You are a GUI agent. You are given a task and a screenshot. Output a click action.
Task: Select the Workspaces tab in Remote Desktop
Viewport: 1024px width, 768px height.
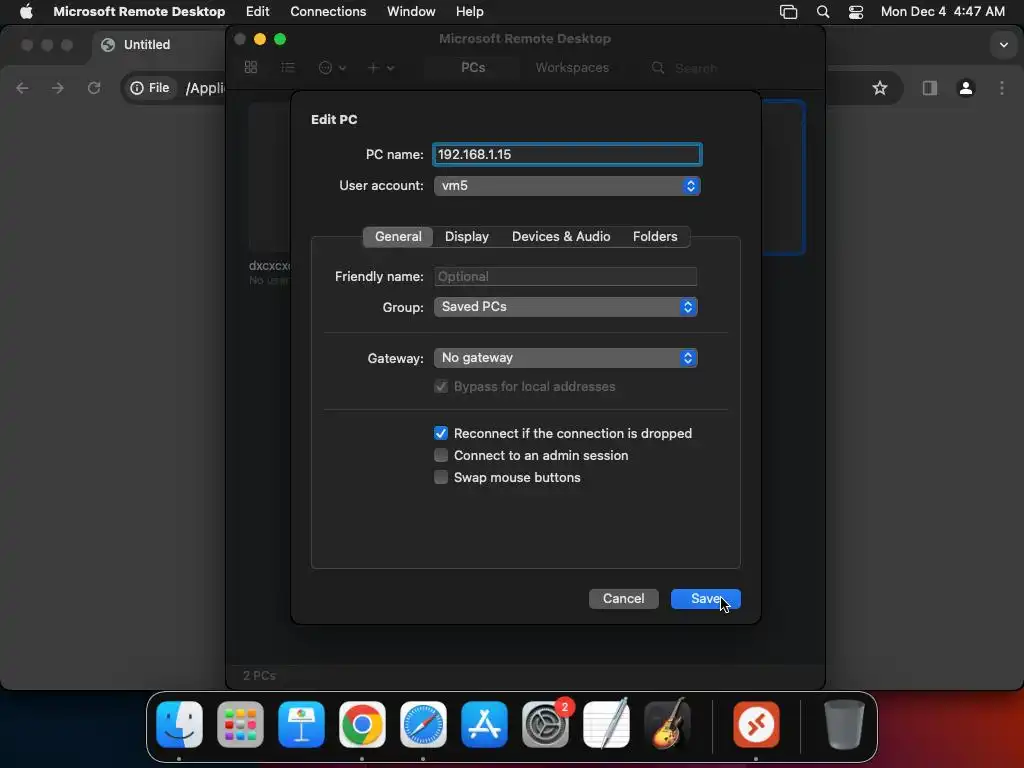pos(572,67)
